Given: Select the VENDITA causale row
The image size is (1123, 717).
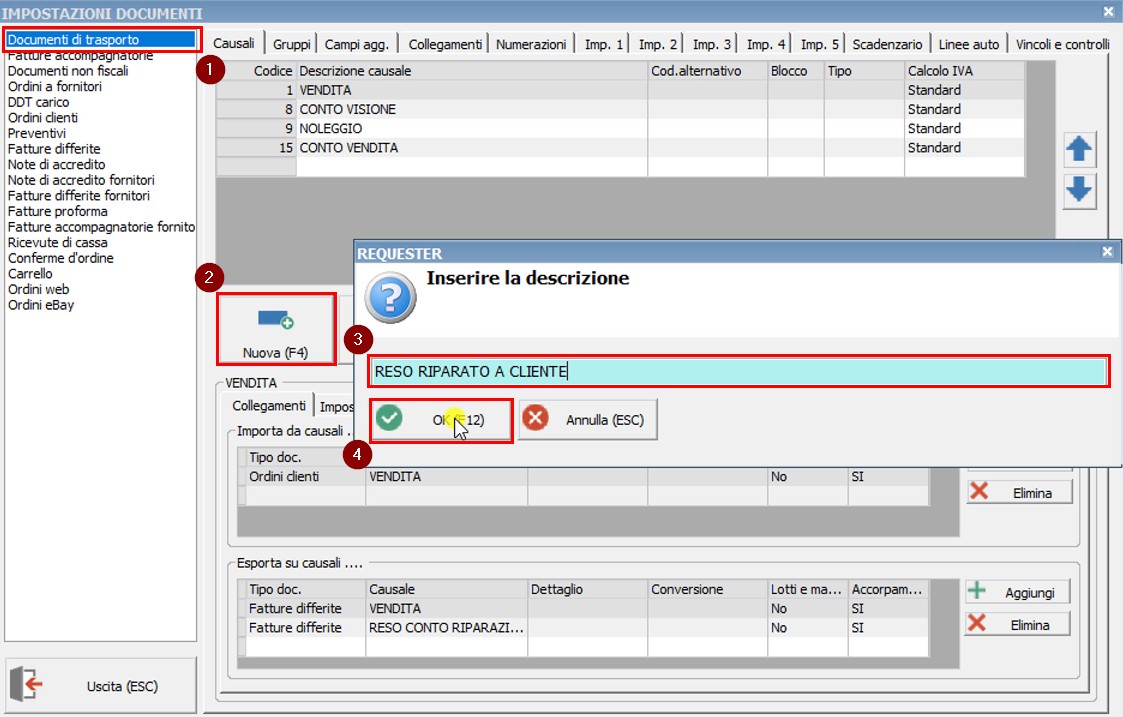Looking at the screenshot, I should 620,90.
